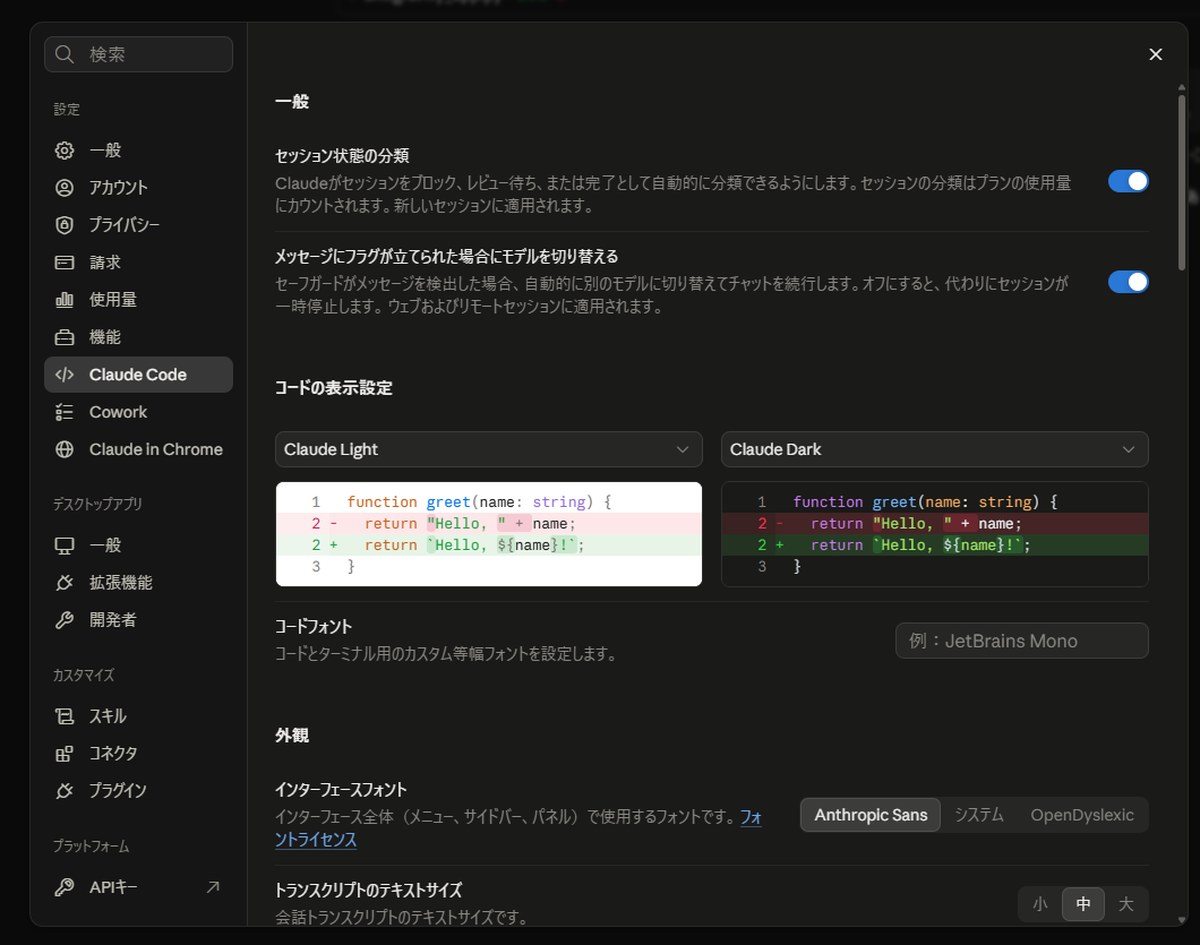
Task: Click the インターフェースフォント label
Action: click(341, 789)
